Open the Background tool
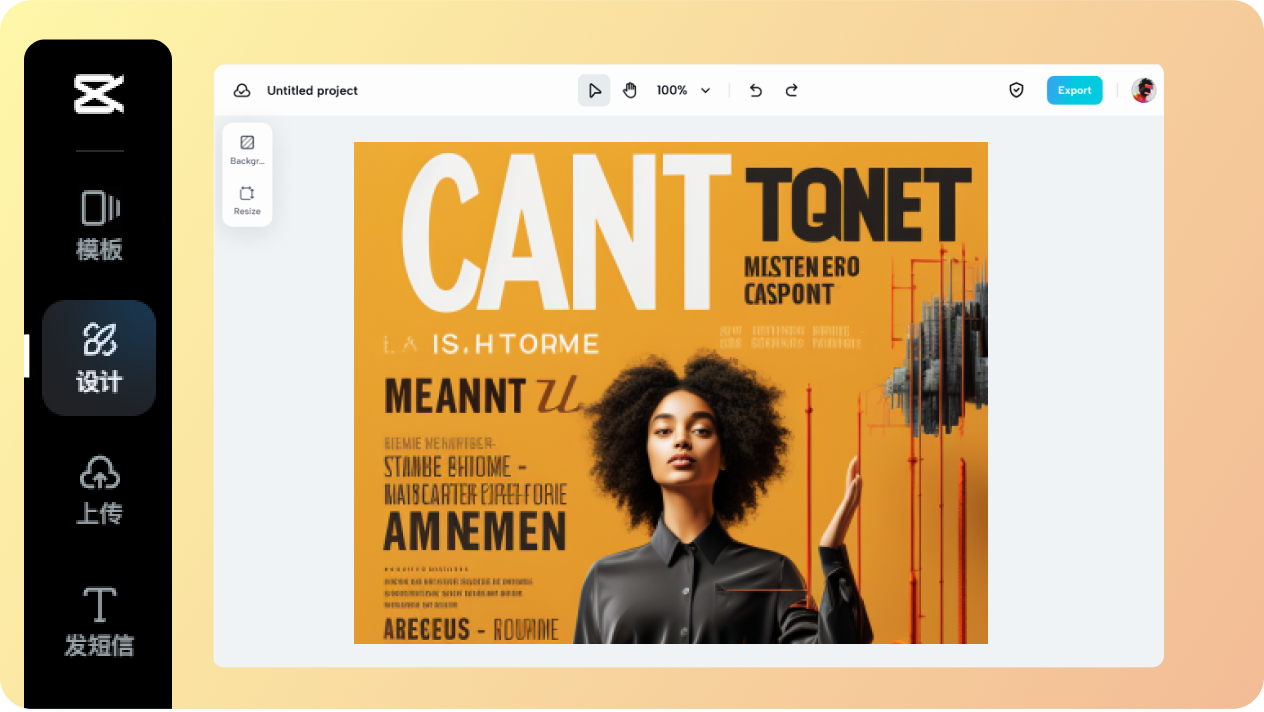Image resolution: width=1264 pixels, height=712 pixels. point(247,149)
